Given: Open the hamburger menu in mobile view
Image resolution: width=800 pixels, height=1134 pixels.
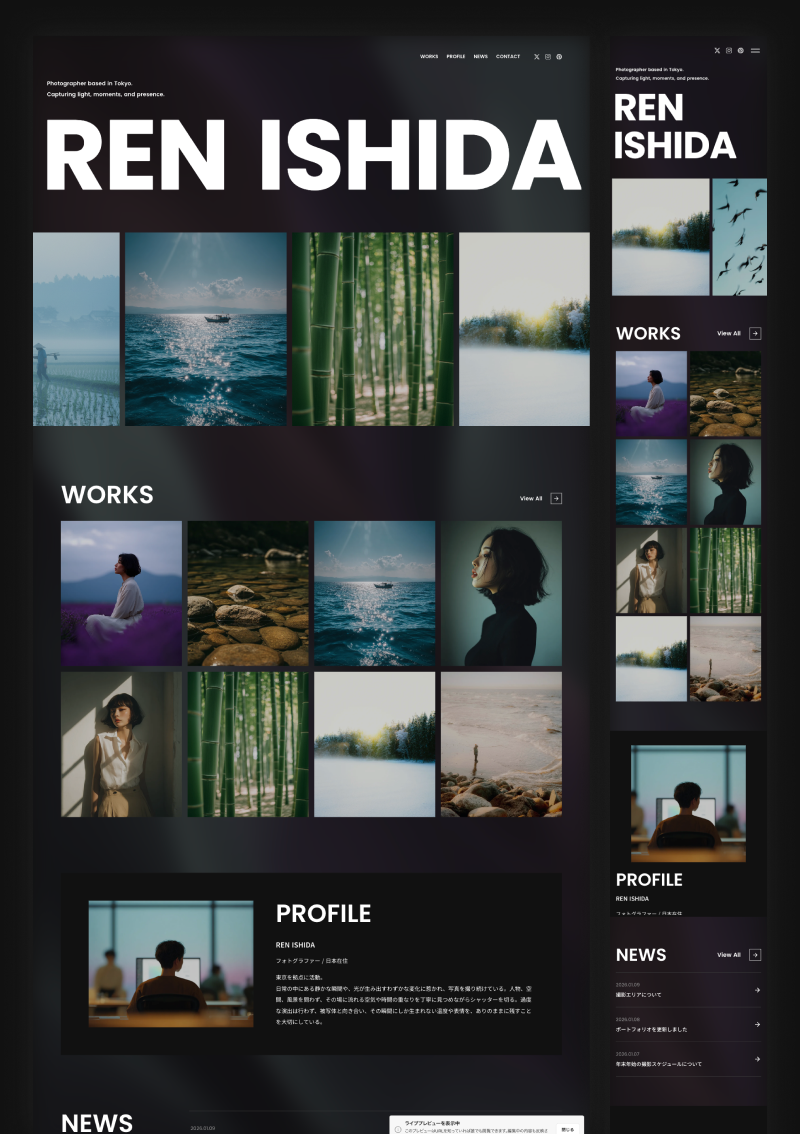Looking at the screenshot, I should [x=755, y=51].
